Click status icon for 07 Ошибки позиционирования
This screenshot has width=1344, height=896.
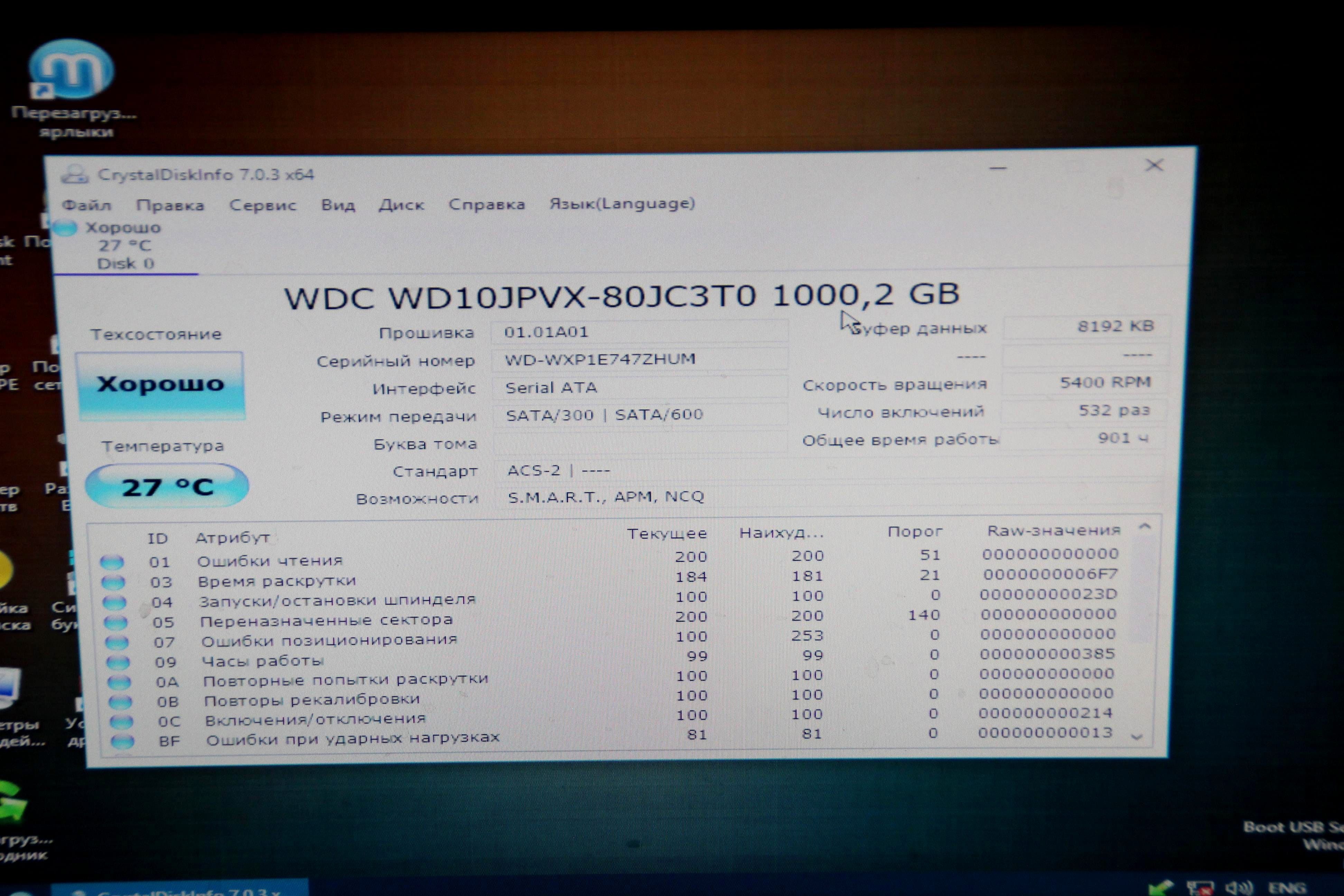[116, 642]
